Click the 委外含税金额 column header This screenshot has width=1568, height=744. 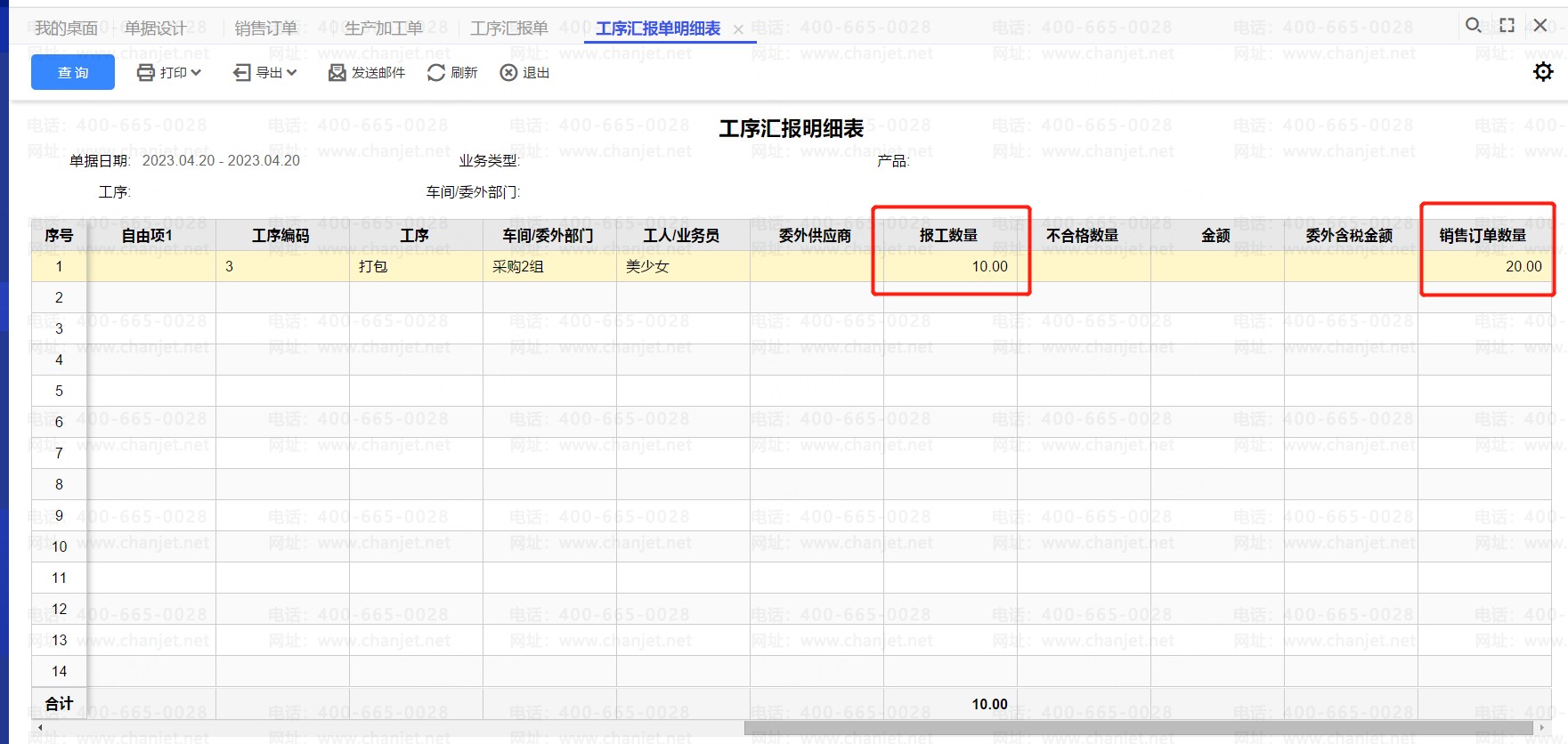[1350, 235]
